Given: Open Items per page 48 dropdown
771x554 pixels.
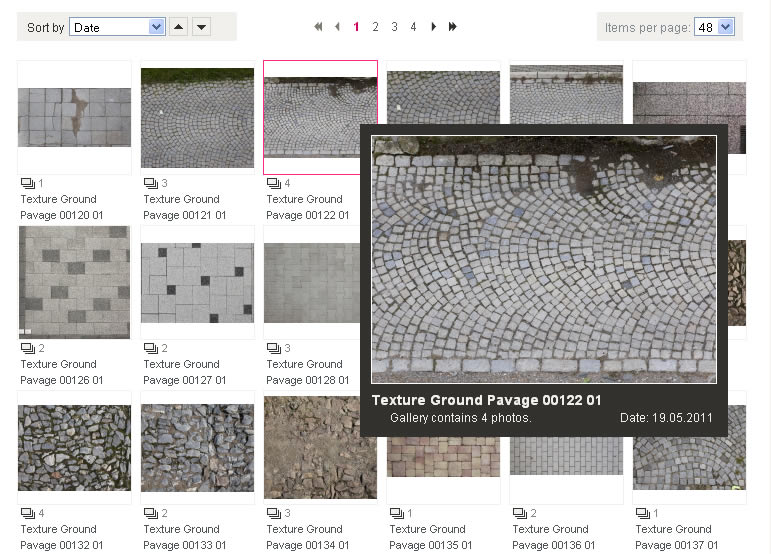Looking at the screenshot, I should click(714, 27).
